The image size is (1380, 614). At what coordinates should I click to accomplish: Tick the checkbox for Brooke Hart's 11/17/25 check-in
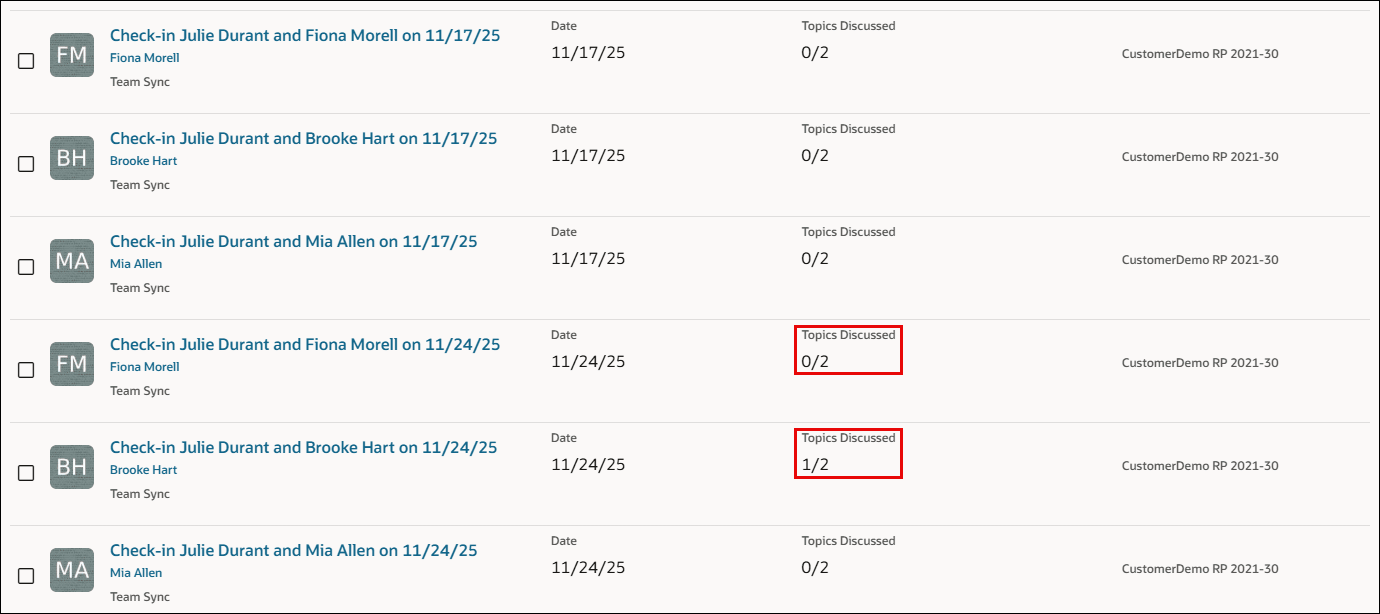(26, 164)
